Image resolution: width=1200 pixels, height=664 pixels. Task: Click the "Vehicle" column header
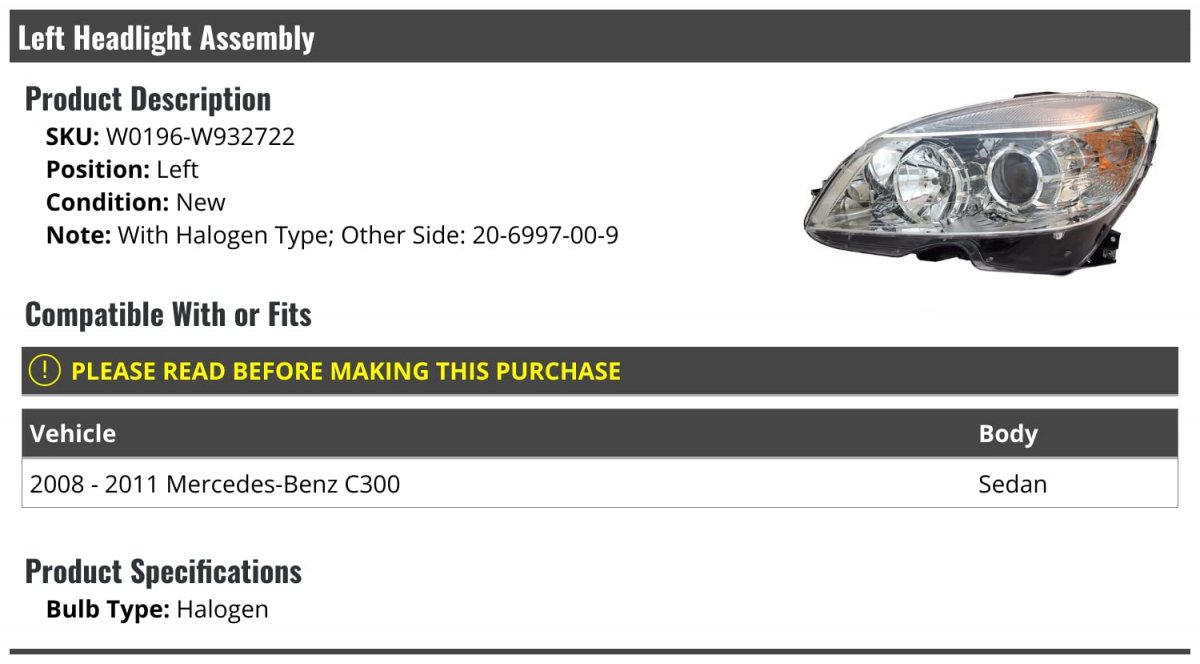[x=73, y=434]
